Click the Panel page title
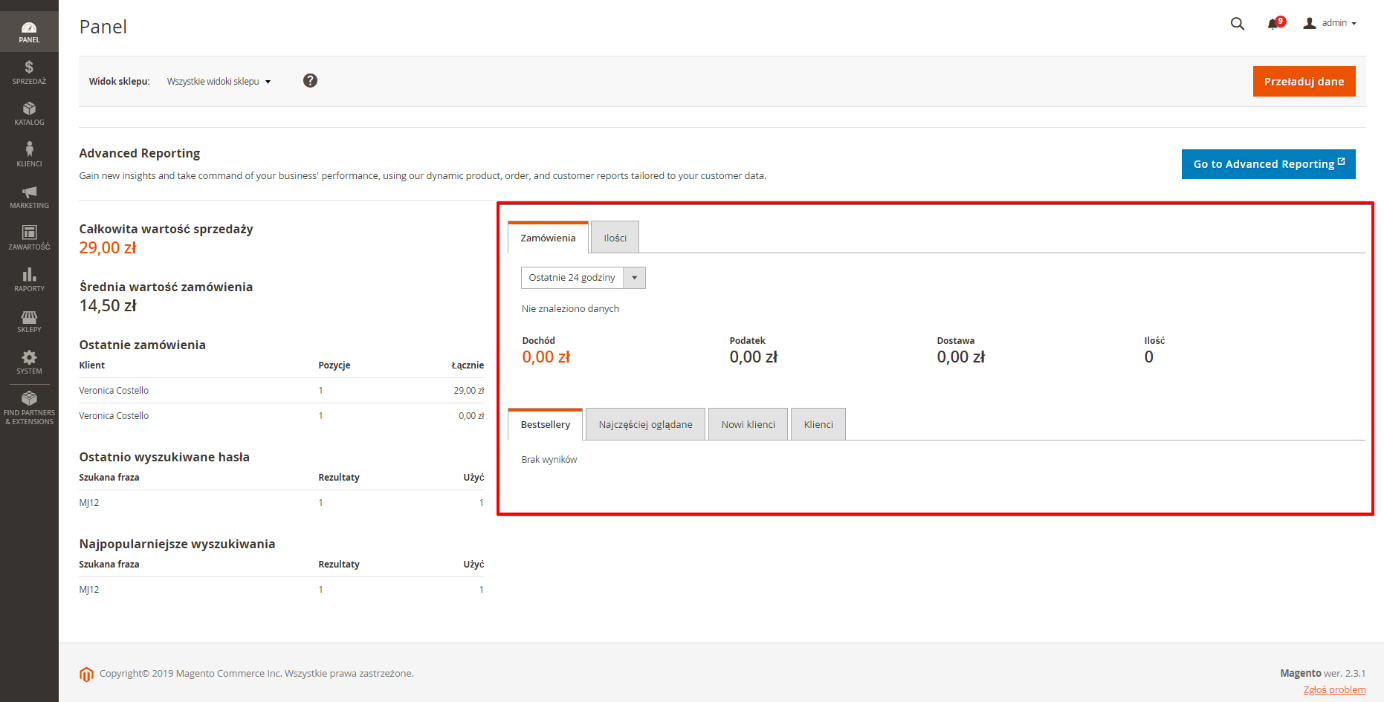Viewport: 1384px width, 702px height. click(x=103, y=27)
